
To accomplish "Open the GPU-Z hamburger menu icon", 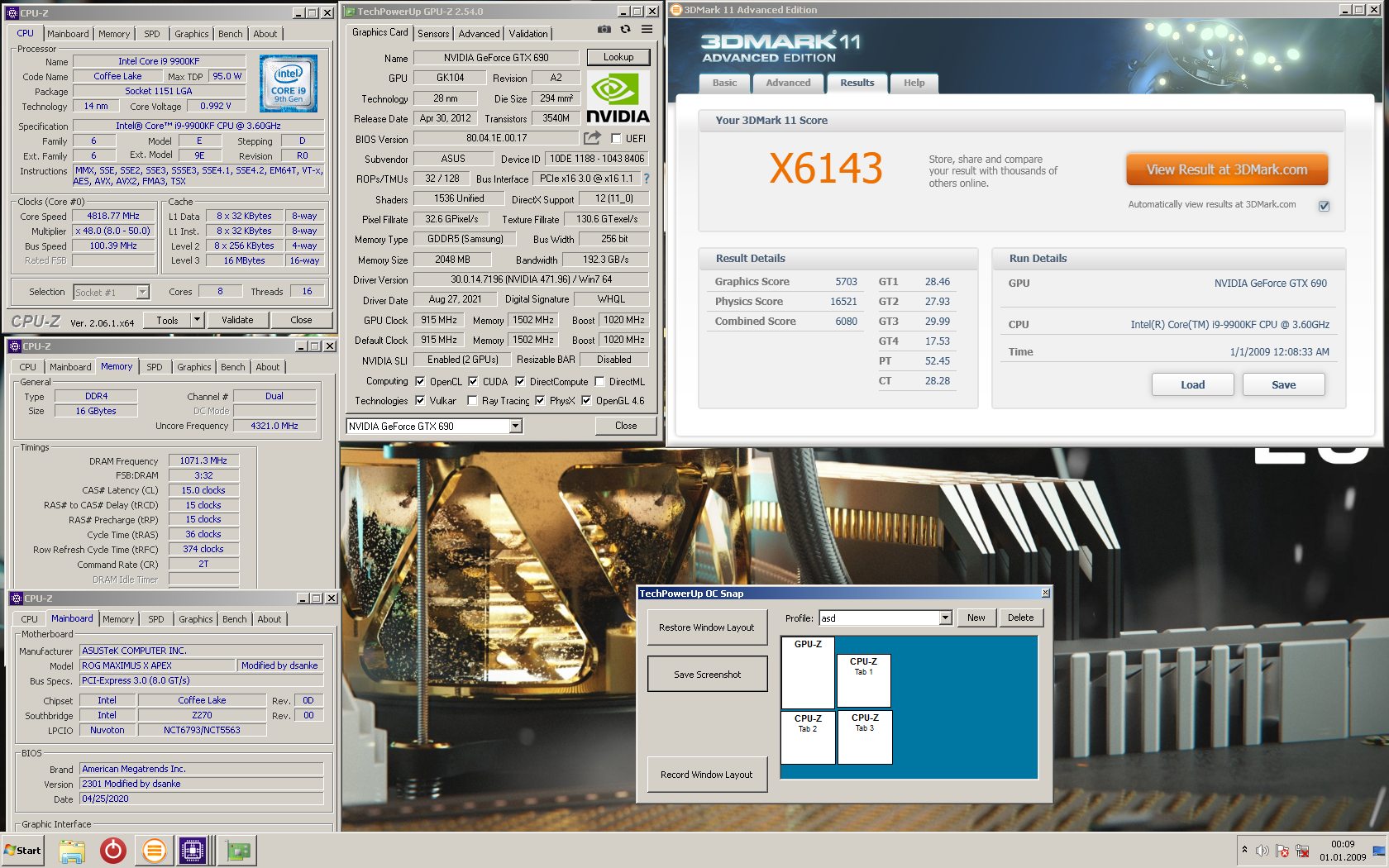I will 647,29.
